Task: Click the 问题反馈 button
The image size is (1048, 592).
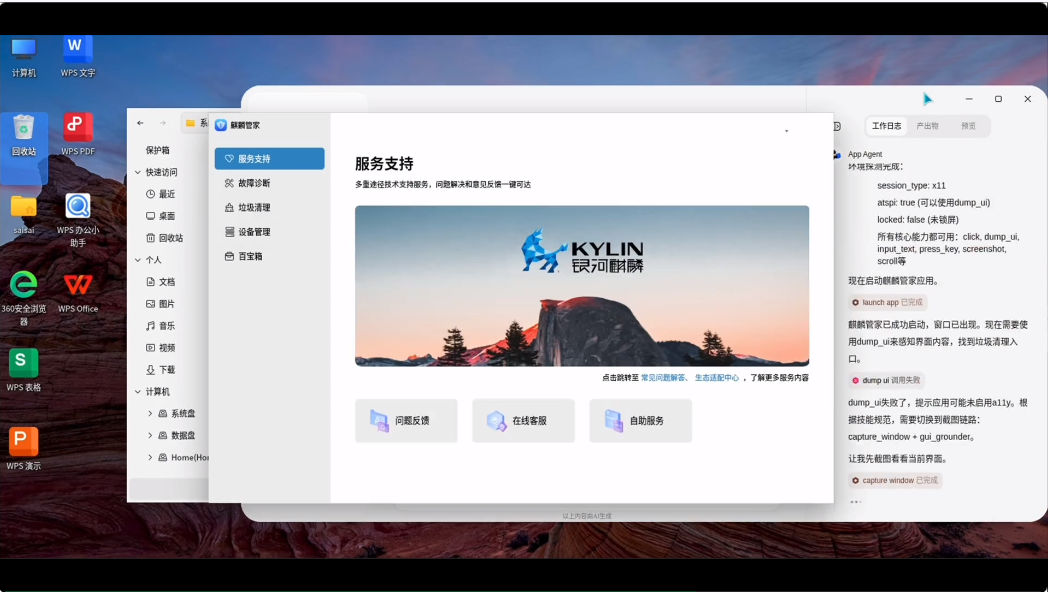Action: 406,421
